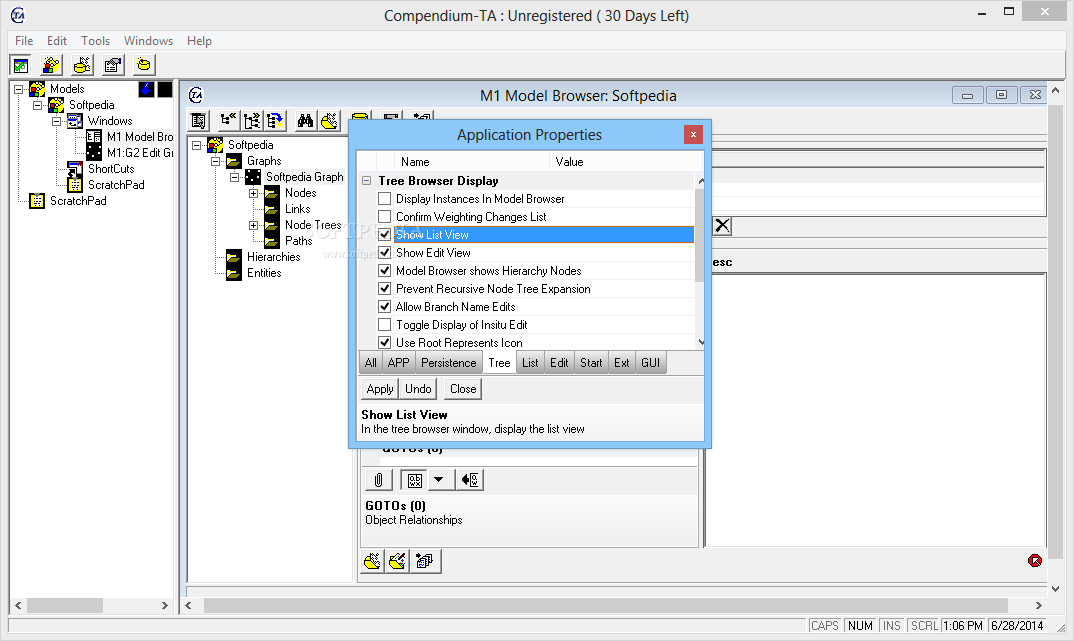Uncheck the Show Edit View checkbox

click(x=385, y=253)
